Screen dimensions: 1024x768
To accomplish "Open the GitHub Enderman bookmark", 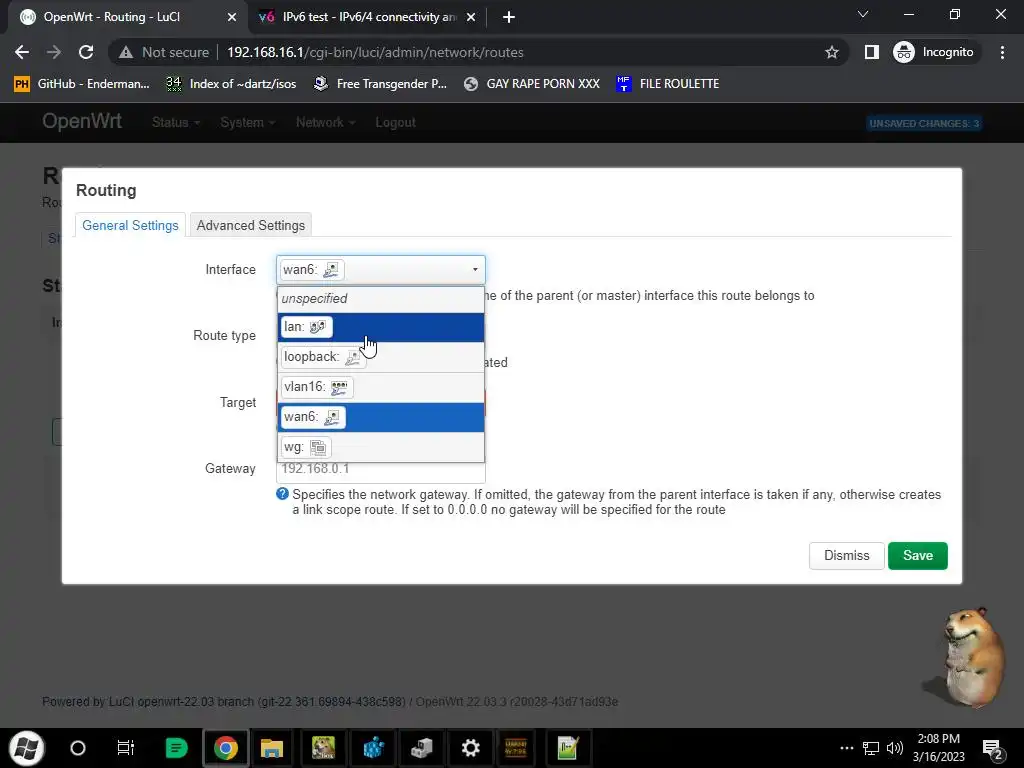I will [x=82, y=84].
